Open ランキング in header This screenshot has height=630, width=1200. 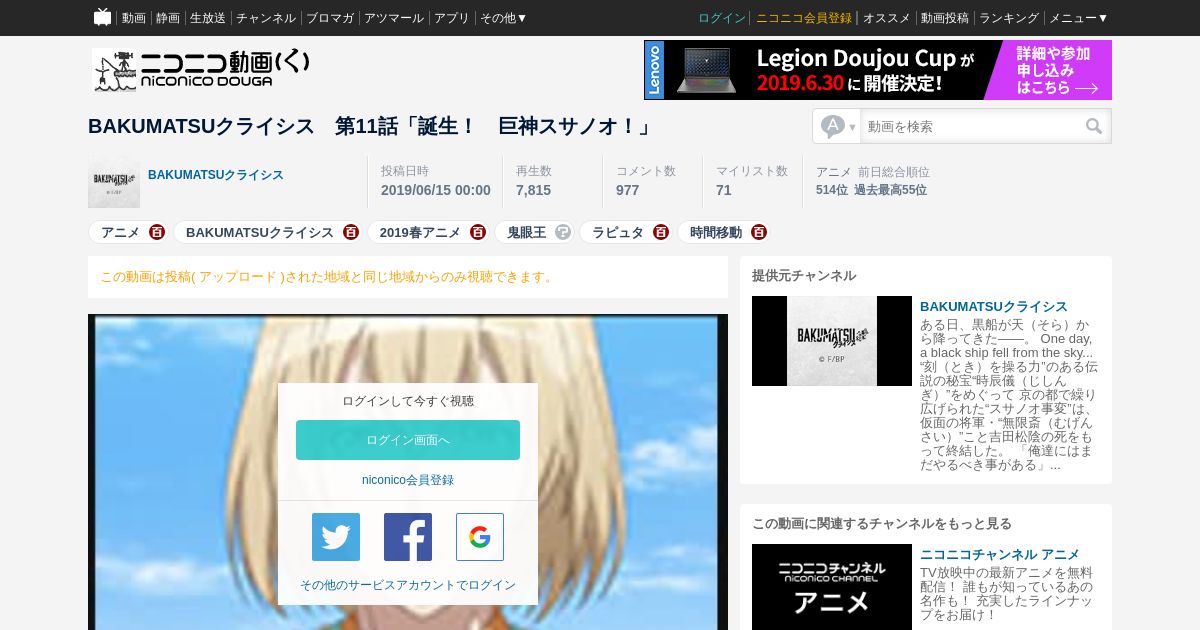point(1009,18)
